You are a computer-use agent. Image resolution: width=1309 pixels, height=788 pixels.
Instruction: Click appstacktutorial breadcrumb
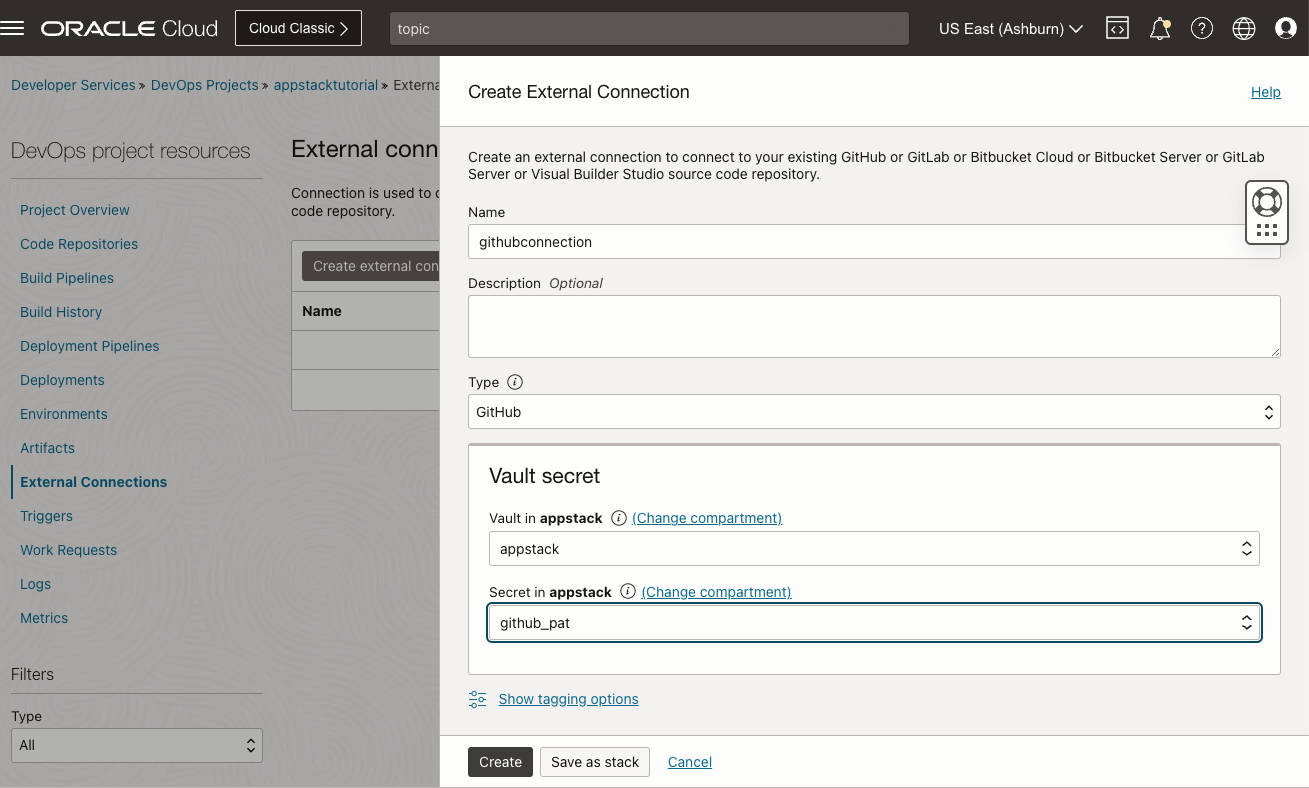point(326,85)
